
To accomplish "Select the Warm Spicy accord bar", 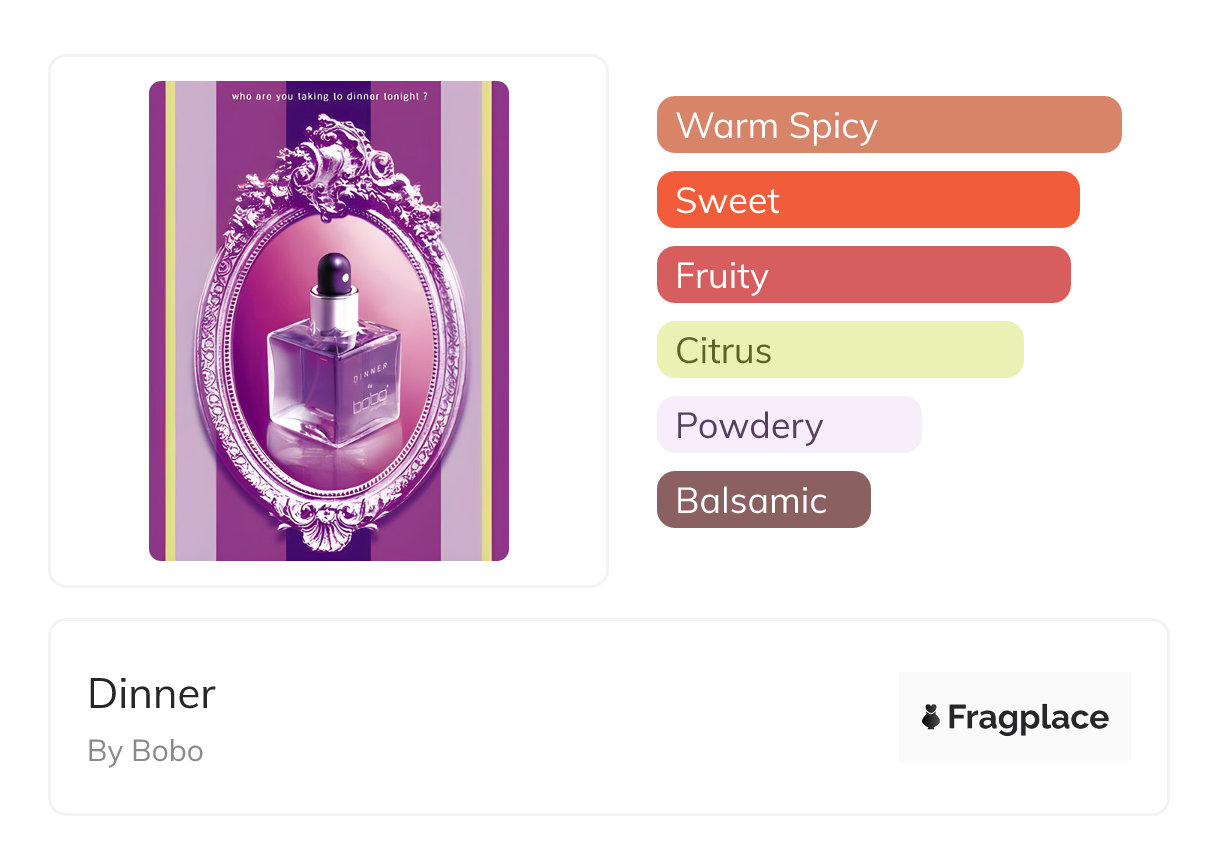I will (x=888, y=125).
